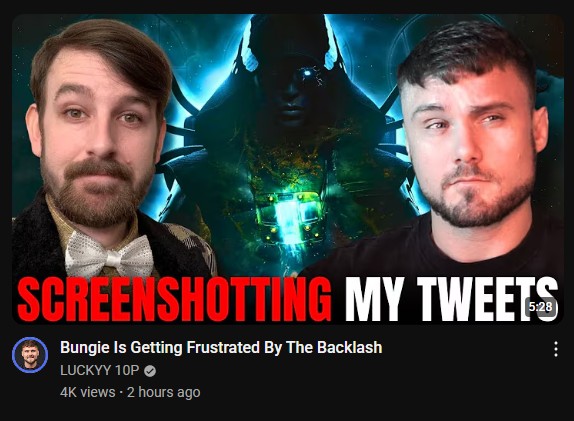This screenshot has height=421, width=574.
Task: Click the white 'TWEETS' thumbnail text
Action: coord(487,299)
